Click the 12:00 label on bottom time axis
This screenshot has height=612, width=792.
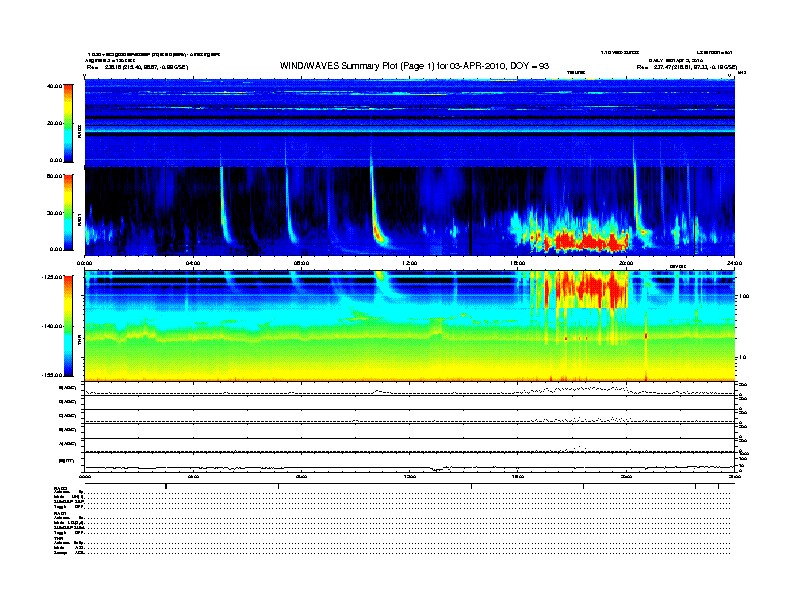pos(410,476)
